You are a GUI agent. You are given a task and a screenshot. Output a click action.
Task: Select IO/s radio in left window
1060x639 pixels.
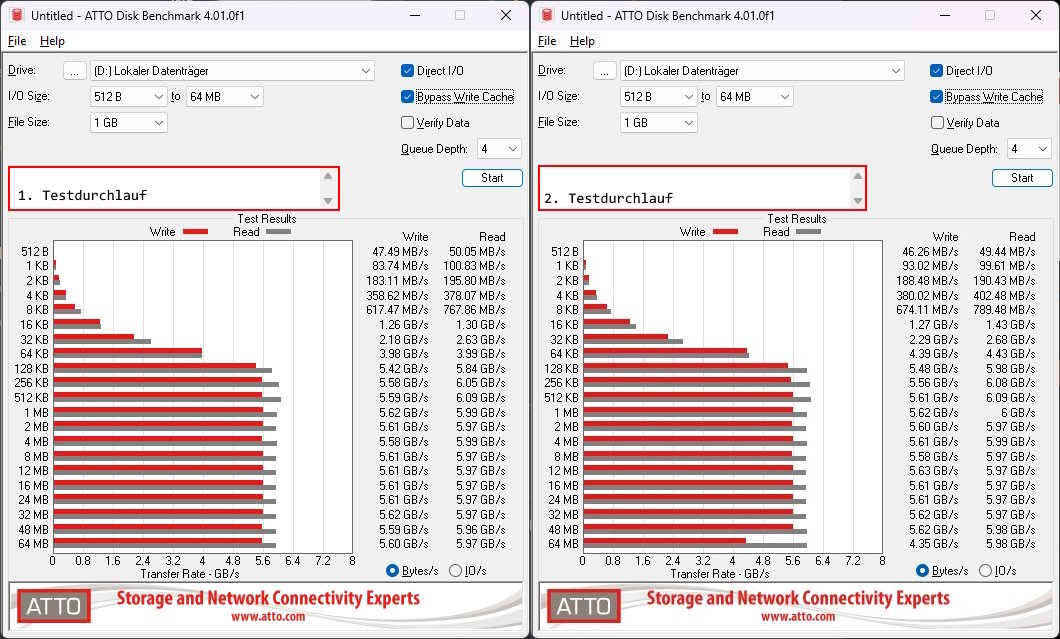(456, 571)
